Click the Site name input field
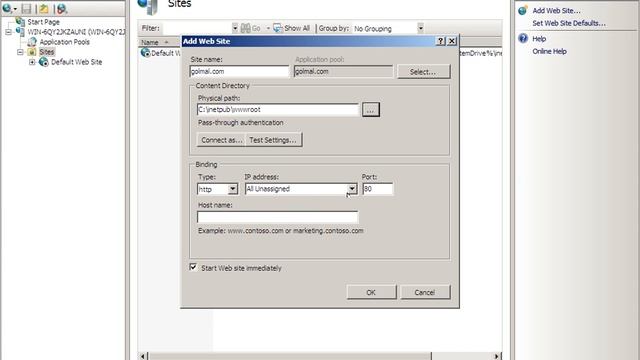This screenshot has width=640, height=360. (x=239, y=71)
